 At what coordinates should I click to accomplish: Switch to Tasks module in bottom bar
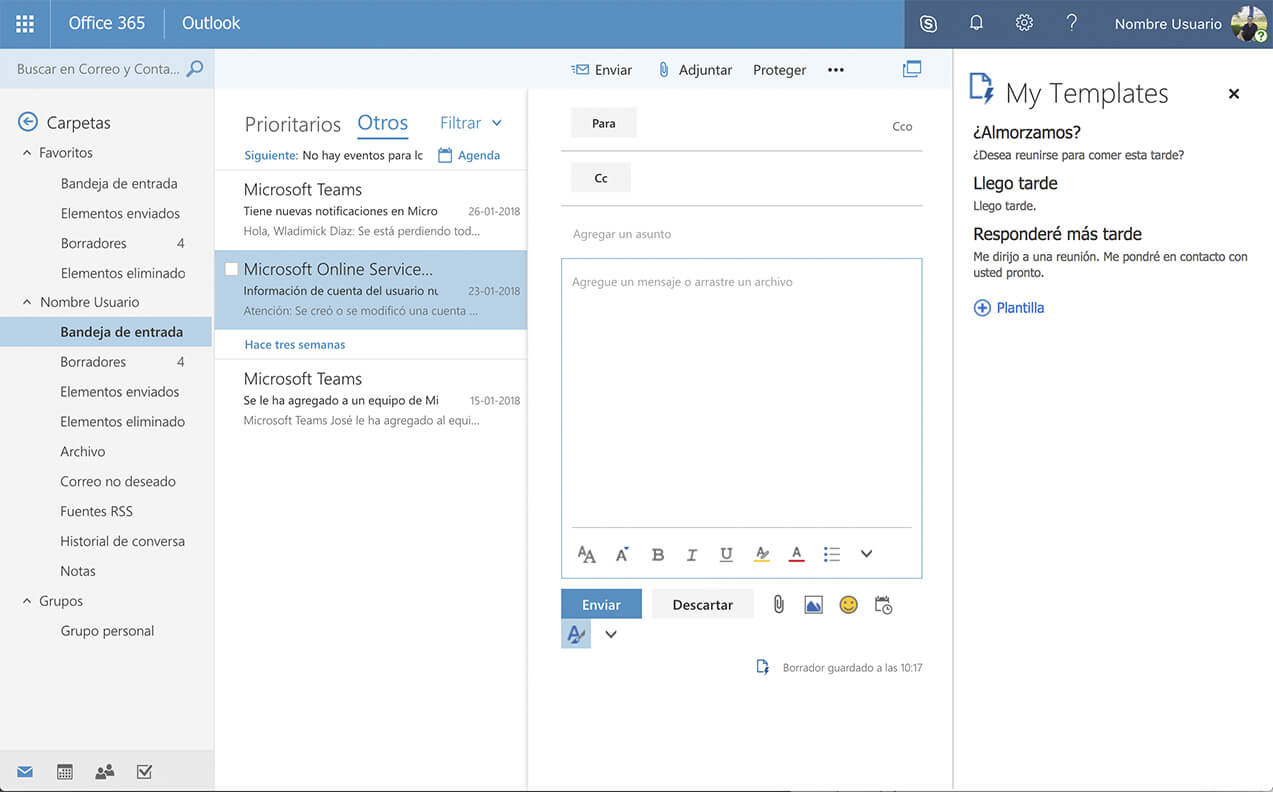point(144,771)
